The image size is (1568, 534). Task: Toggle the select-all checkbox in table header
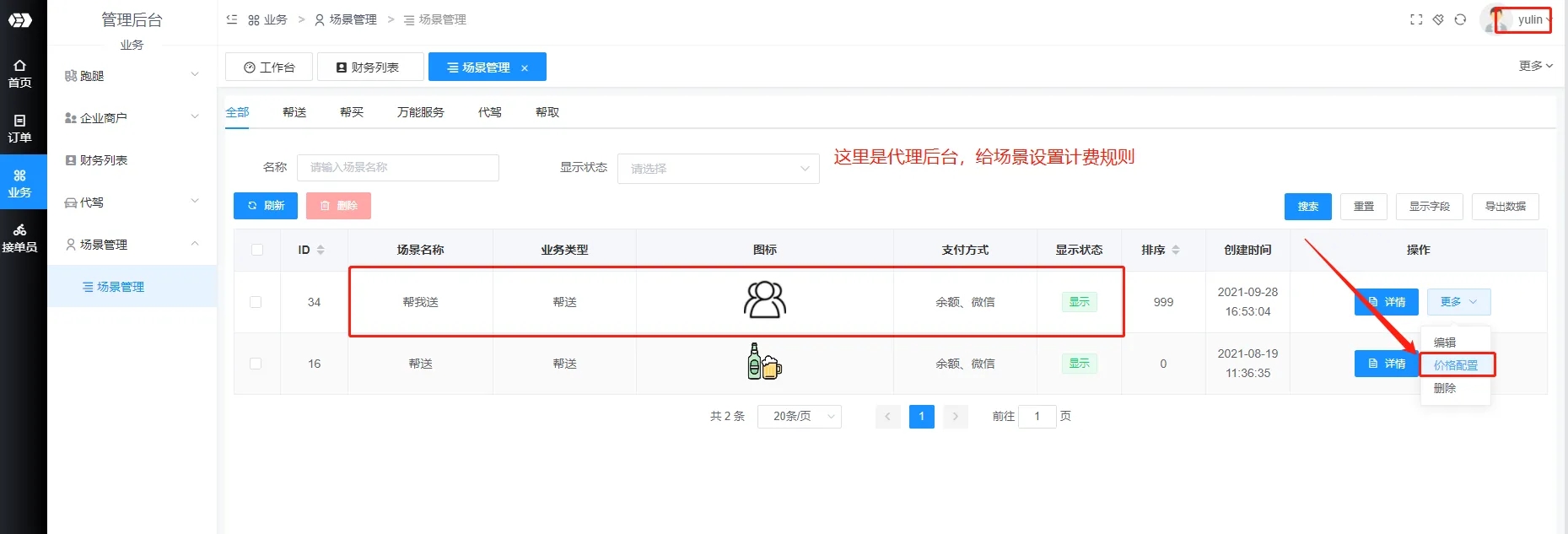pyautogui.click(x=257, y=250)
